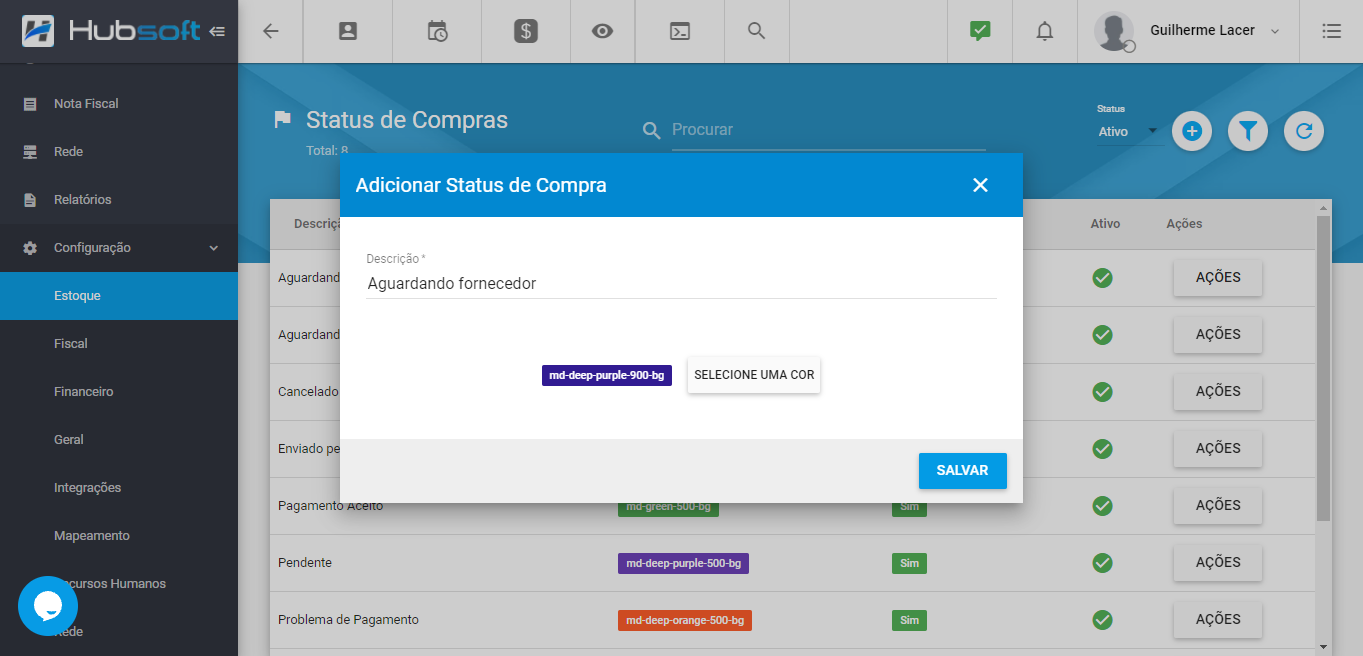Click AÇÕES button in Problema de Pagamento row
The width and height of the screenshot is (1363, 656).
(1218, 620)
